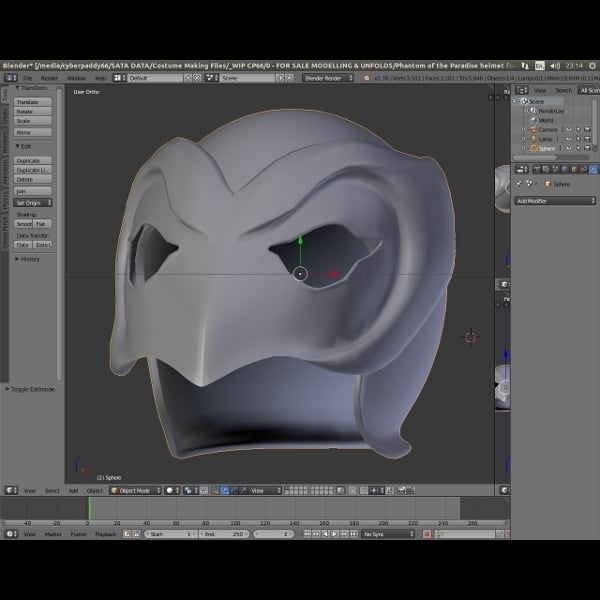Toggle Sphere viewport visibility eye
The width and height of the screenshot is (600, 600).
pos(569,148)
